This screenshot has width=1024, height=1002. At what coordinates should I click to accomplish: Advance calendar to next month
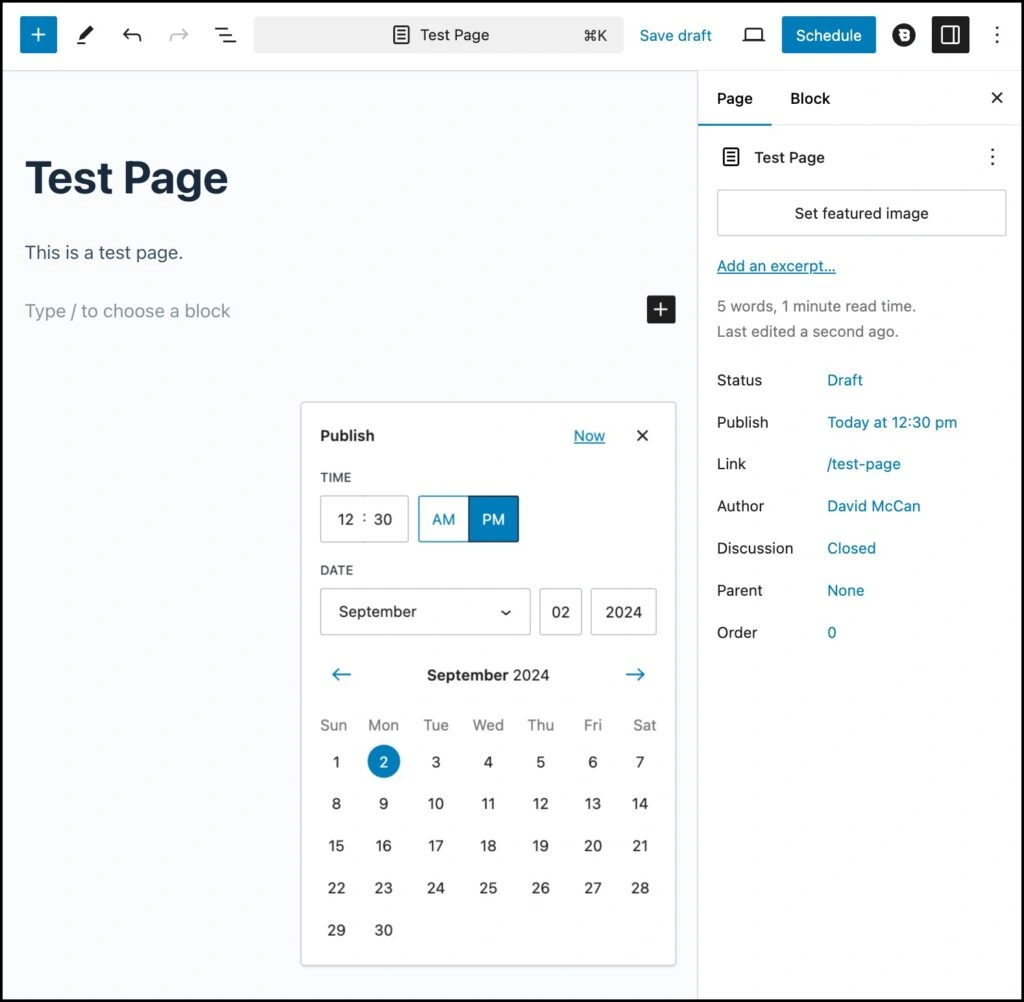click(635, 674)
